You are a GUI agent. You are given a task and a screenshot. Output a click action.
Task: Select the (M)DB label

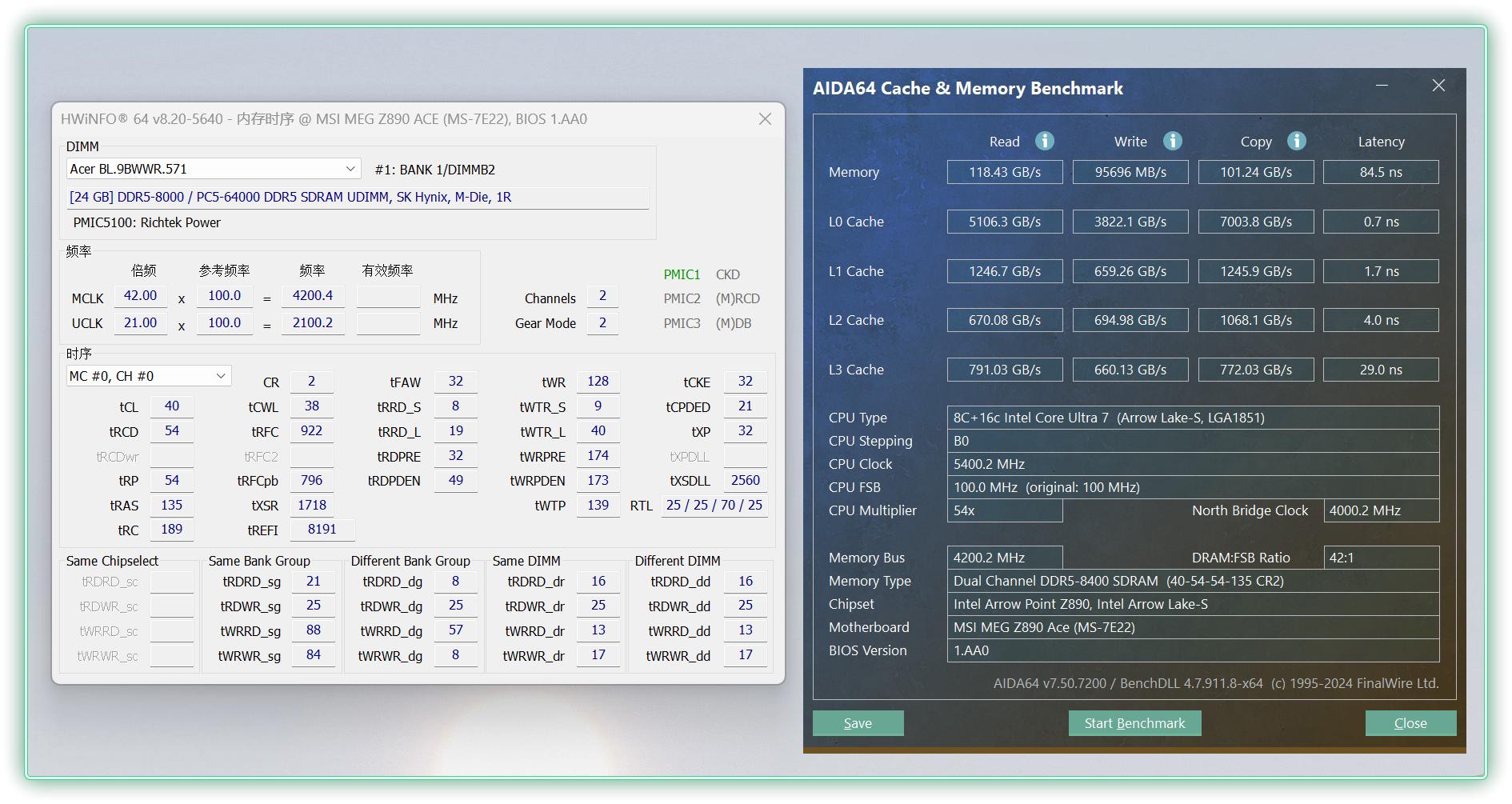pyautogui.click(x=734, y=323)
